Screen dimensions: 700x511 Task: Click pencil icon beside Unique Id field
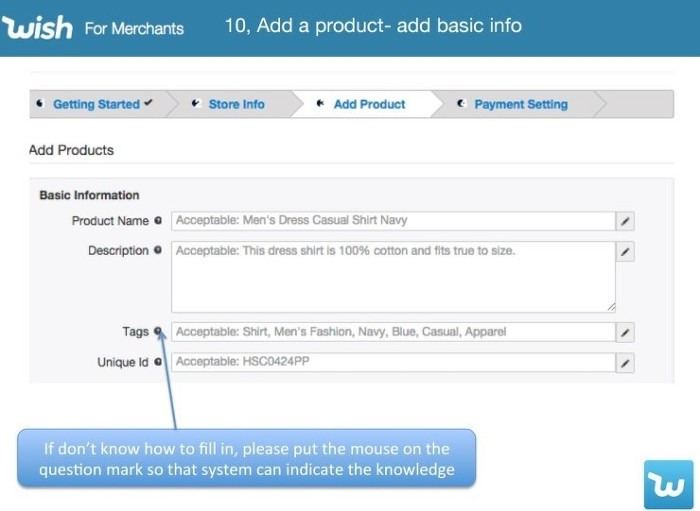(625, 363)
